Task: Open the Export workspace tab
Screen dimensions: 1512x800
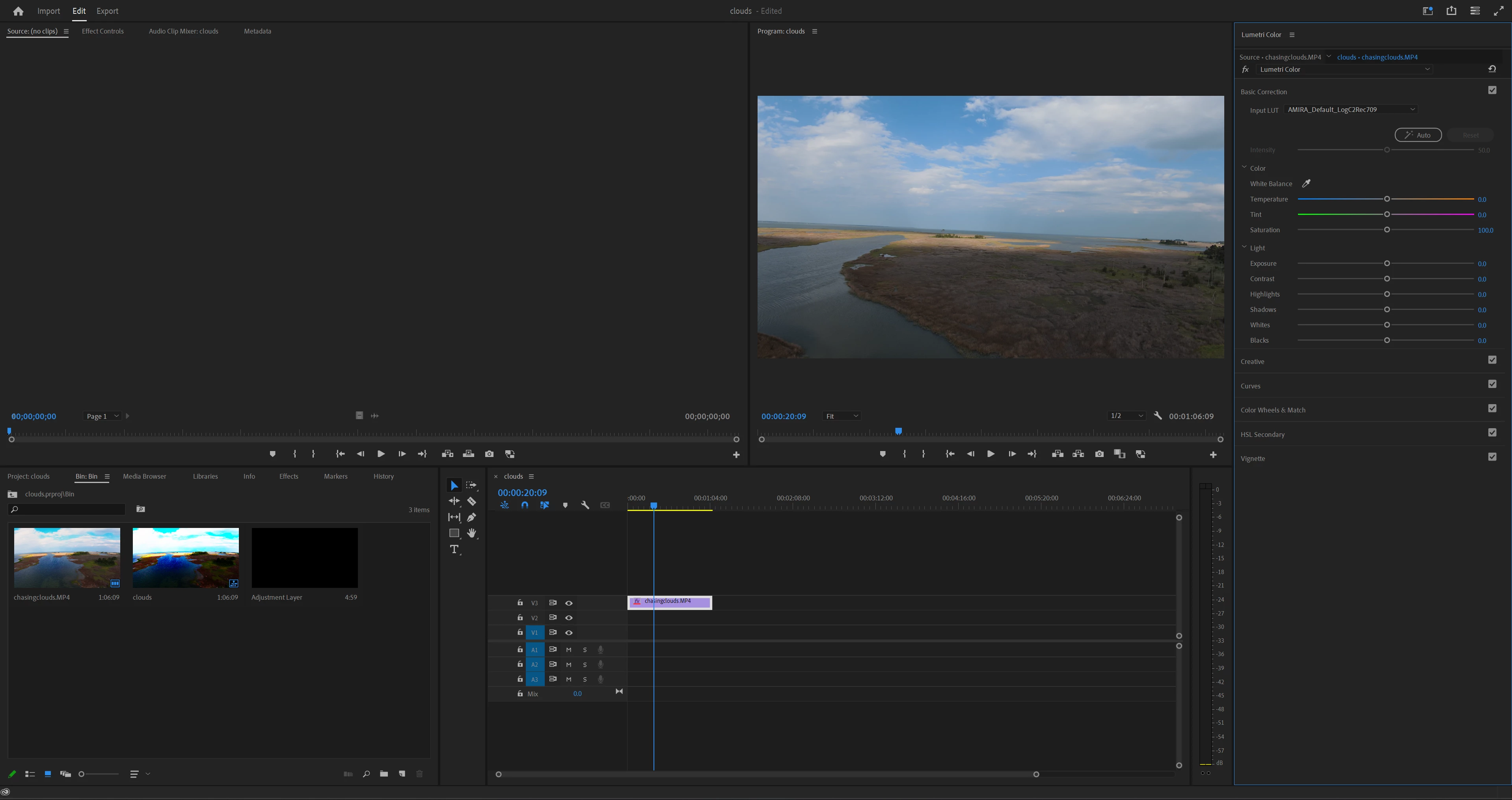Action: point(107,11)
